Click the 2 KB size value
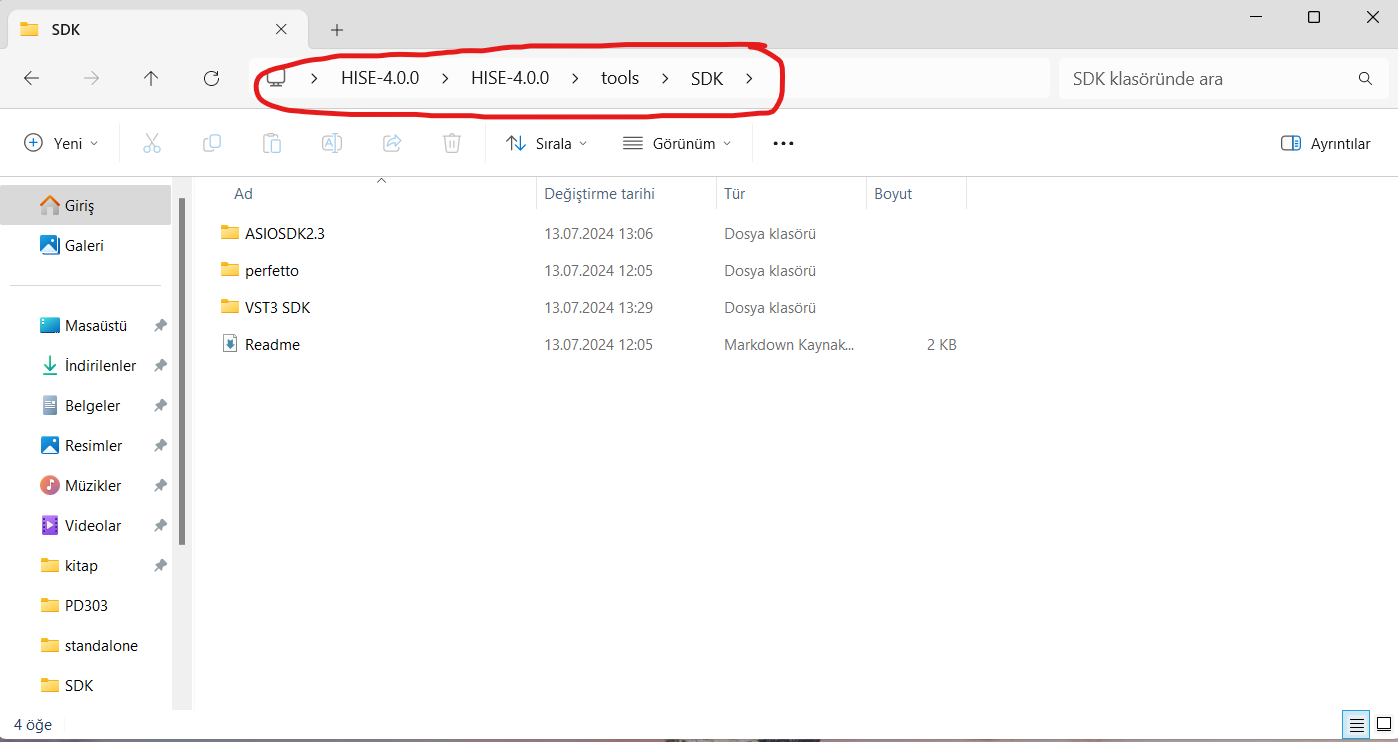 [x=941, y=344]
